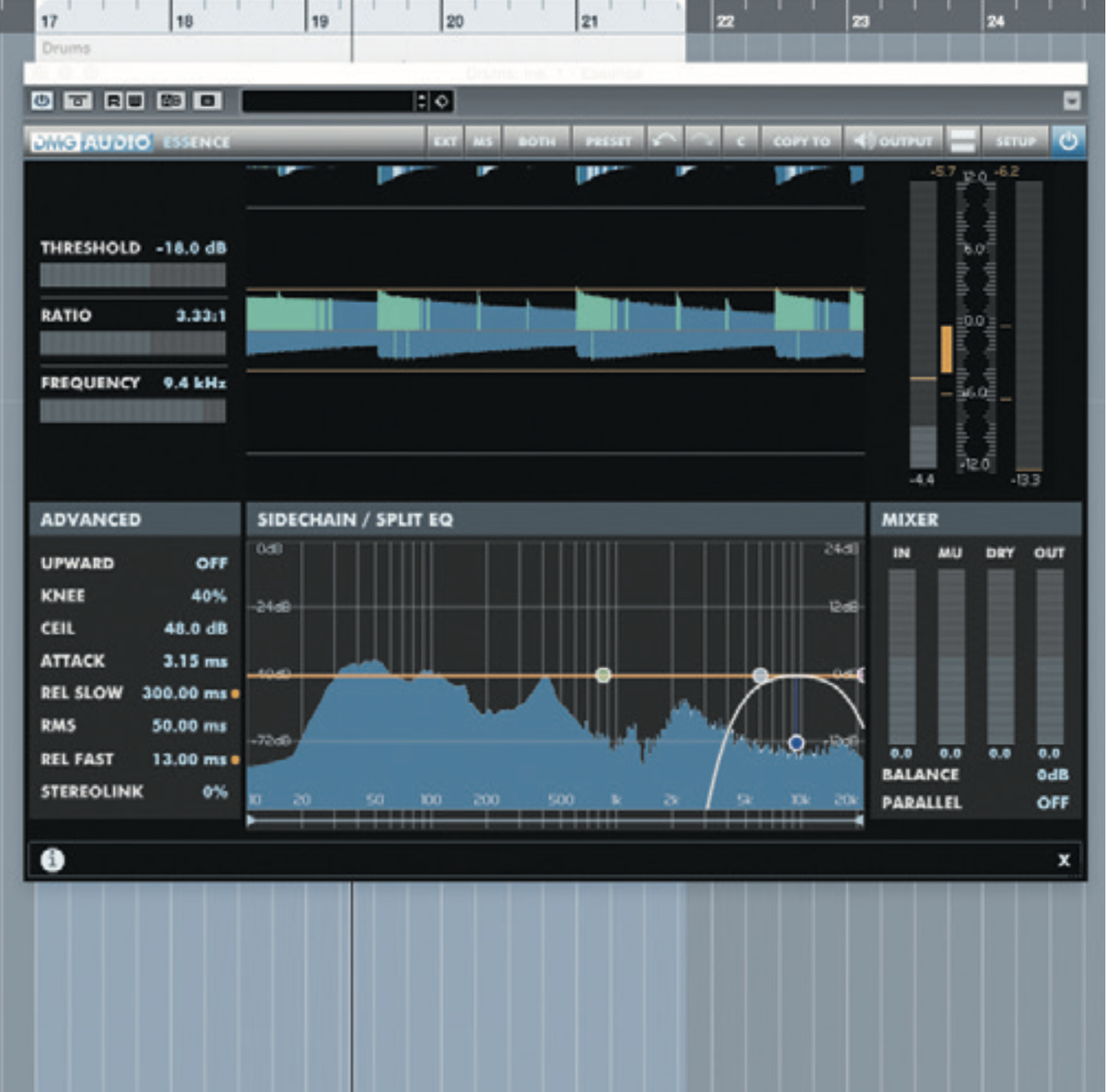Image resolution: width=1106 pixels, height=1092 pixels.
Task: Open the SETUP page
Action: pos(1015,141)
